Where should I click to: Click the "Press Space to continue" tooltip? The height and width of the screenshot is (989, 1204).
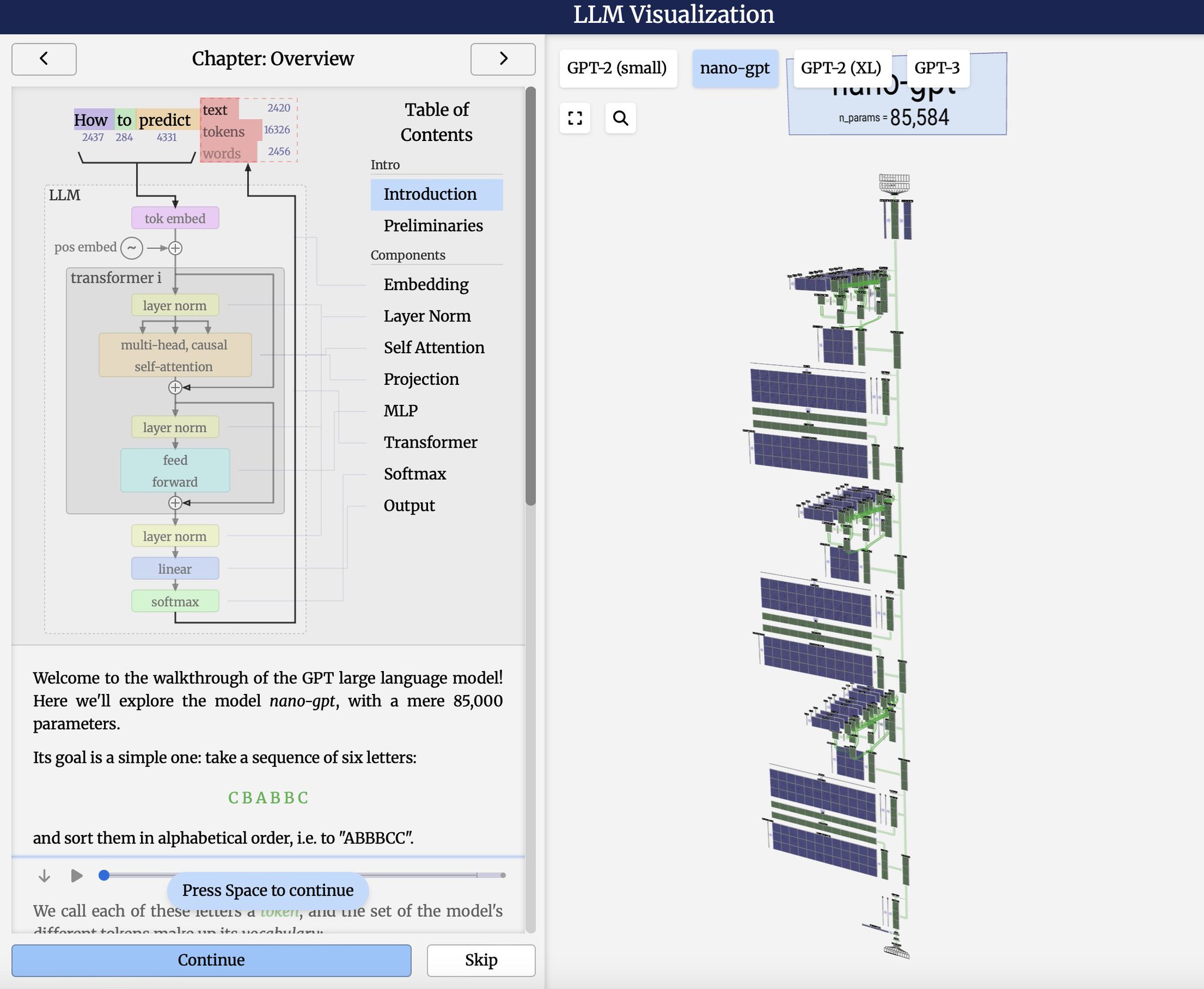coord(268,890)
